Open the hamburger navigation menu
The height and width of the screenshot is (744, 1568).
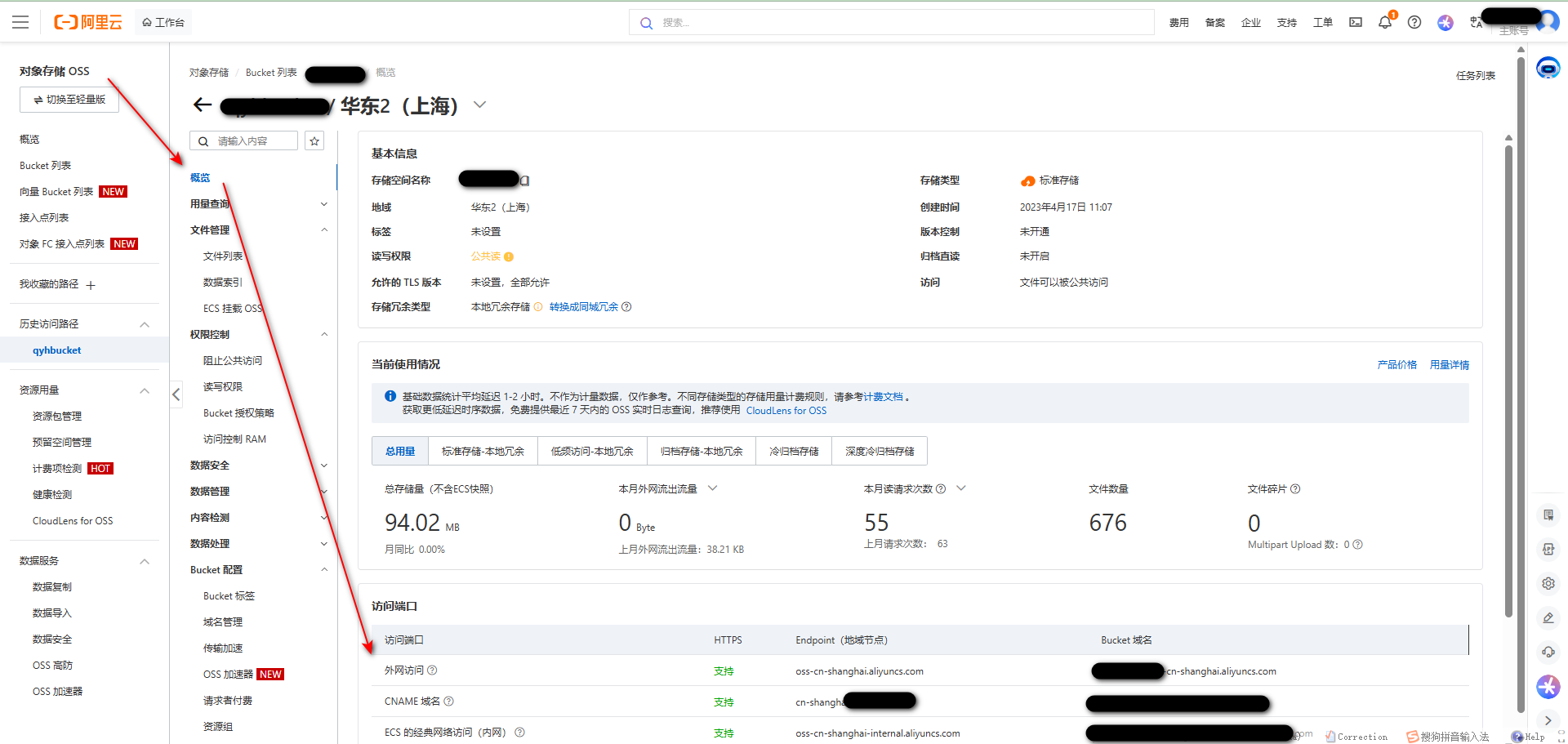pyautogui.click(x=20, y=22)
